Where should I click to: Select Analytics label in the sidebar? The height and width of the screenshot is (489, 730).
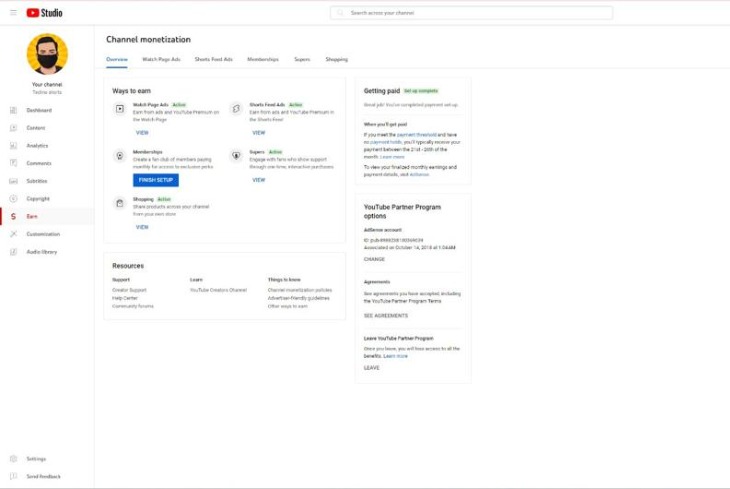click(37, 146)
